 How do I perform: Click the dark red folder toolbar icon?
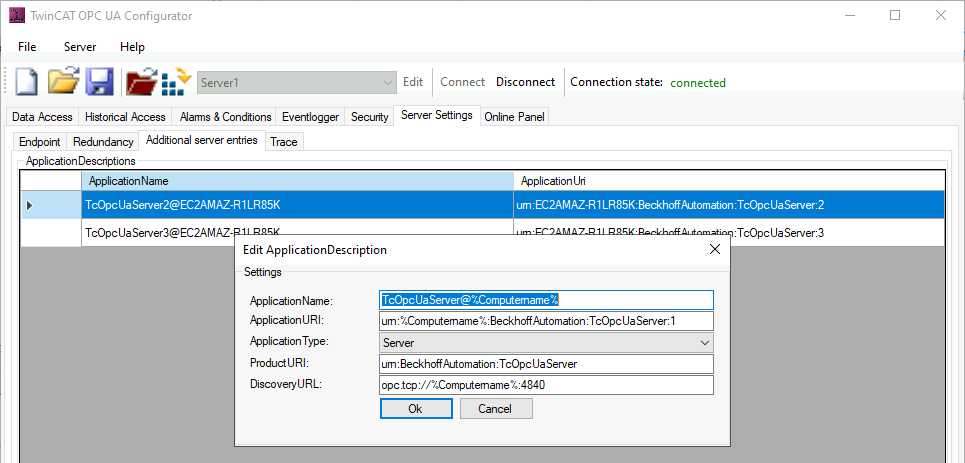coord(142,82)
